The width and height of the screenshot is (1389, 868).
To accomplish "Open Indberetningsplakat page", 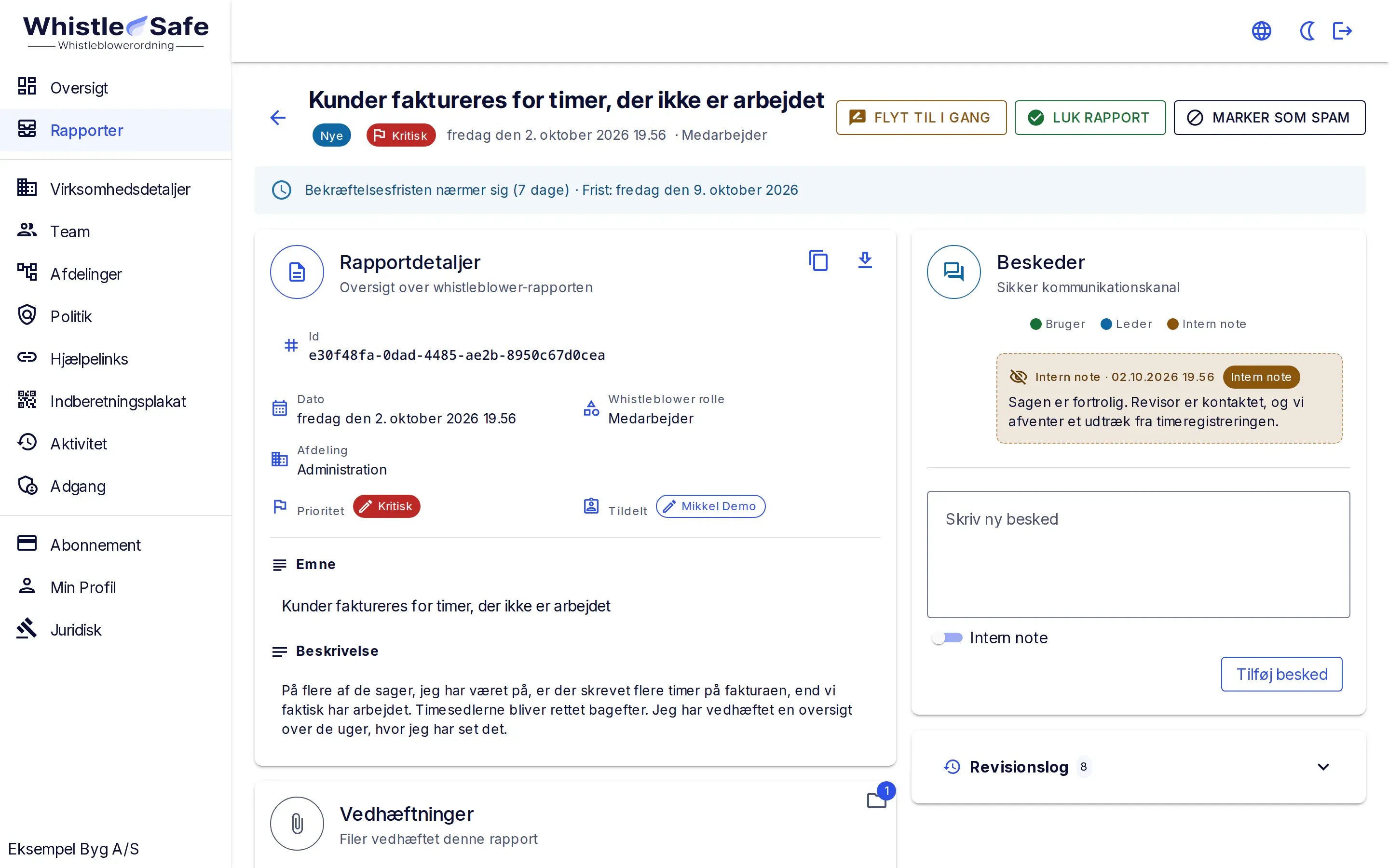I will [x=115, y=401].
